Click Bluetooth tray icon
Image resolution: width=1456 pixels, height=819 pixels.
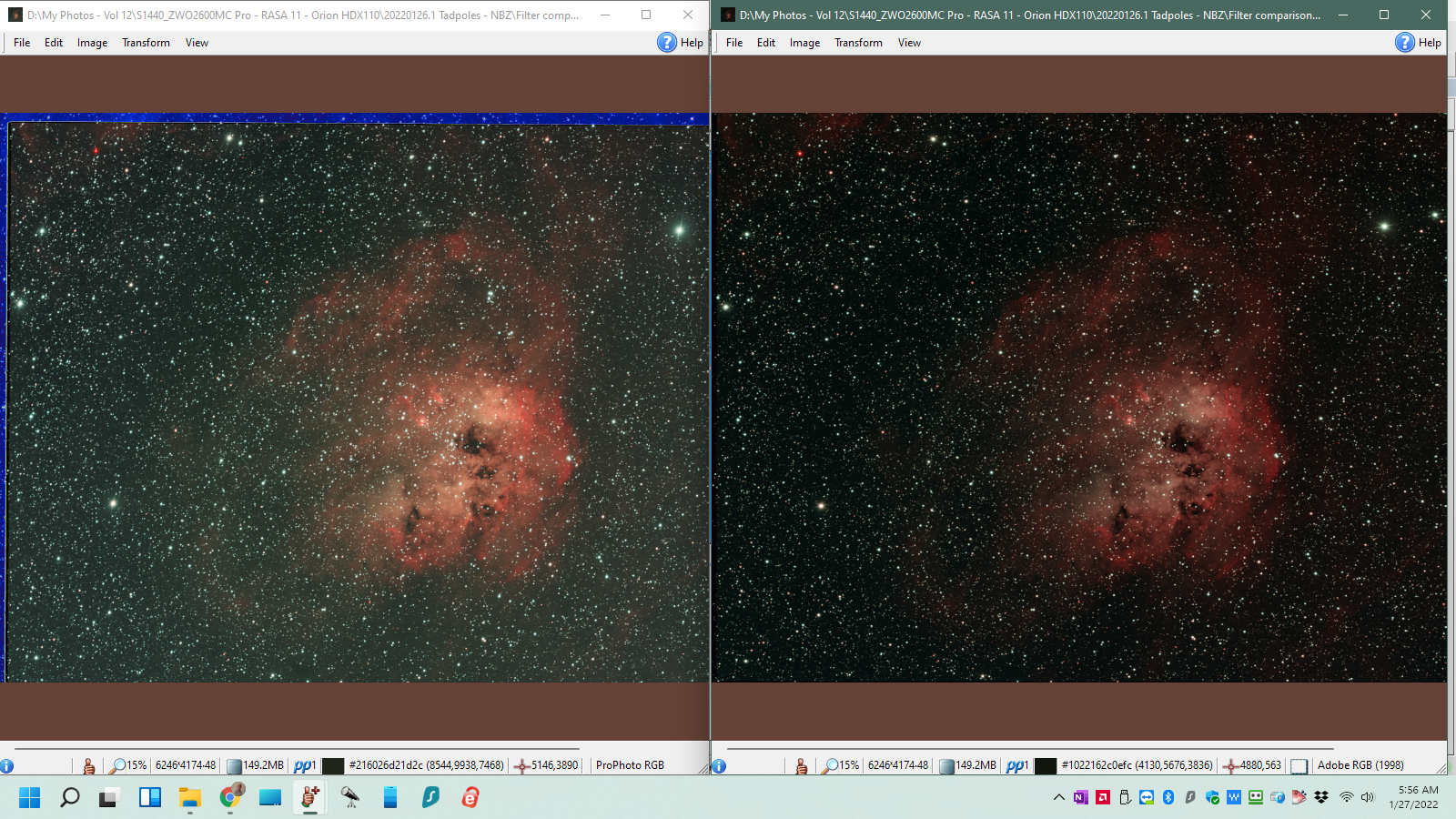click(x=1168, y=797)
